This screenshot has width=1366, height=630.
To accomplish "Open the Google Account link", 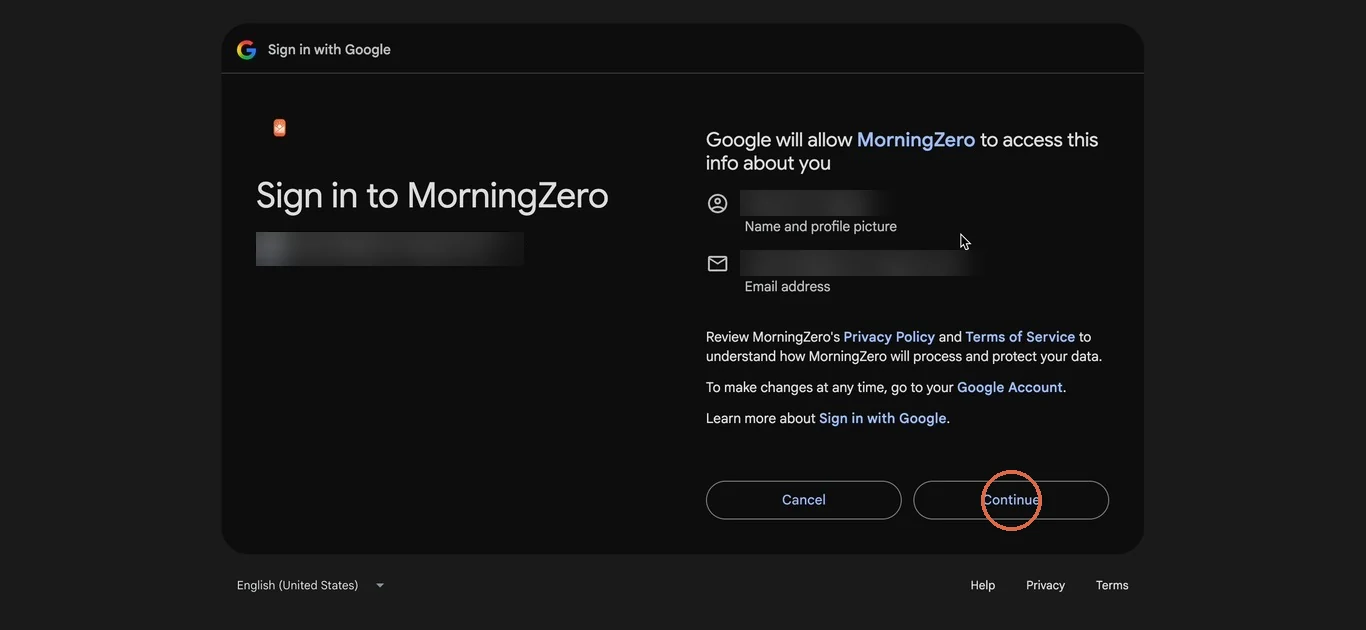I will (1010, 387).
